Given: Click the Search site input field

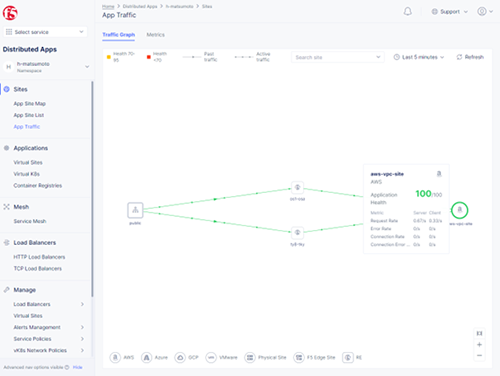Looking at the screenshot, I should point(338,57).
